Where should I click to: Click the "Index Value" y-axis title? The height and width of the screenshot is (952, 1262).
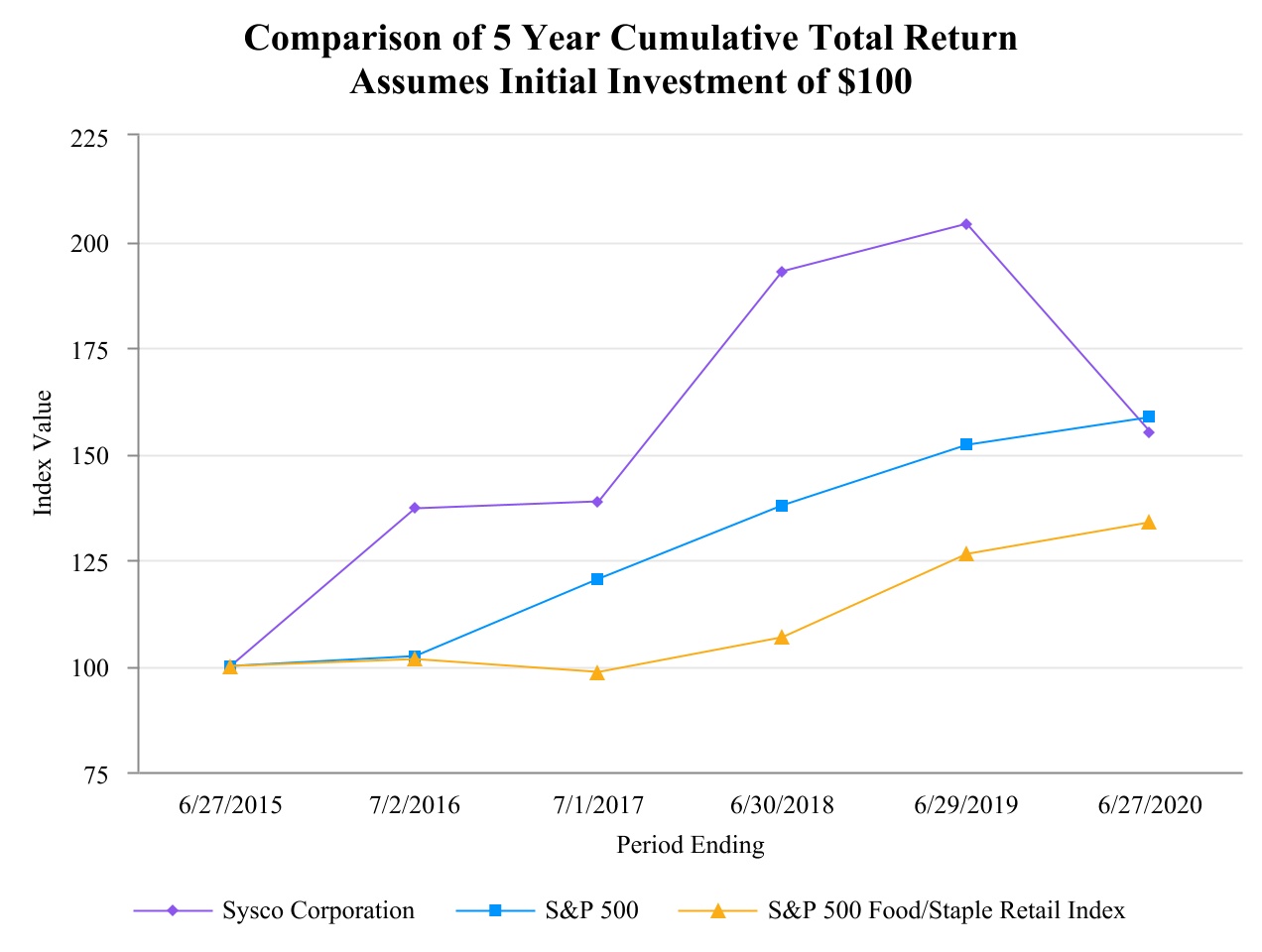pyautogui.click(x=43, y=452)
